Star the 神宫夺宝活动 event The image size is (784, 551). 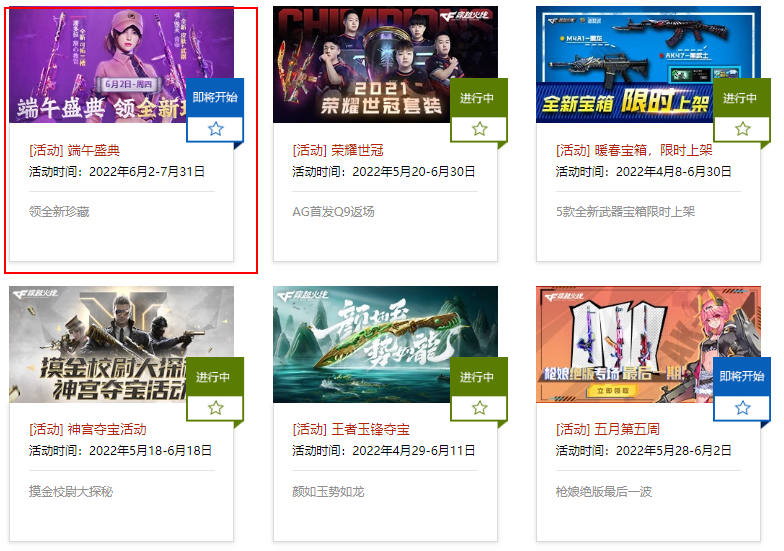tap(216, 408)
